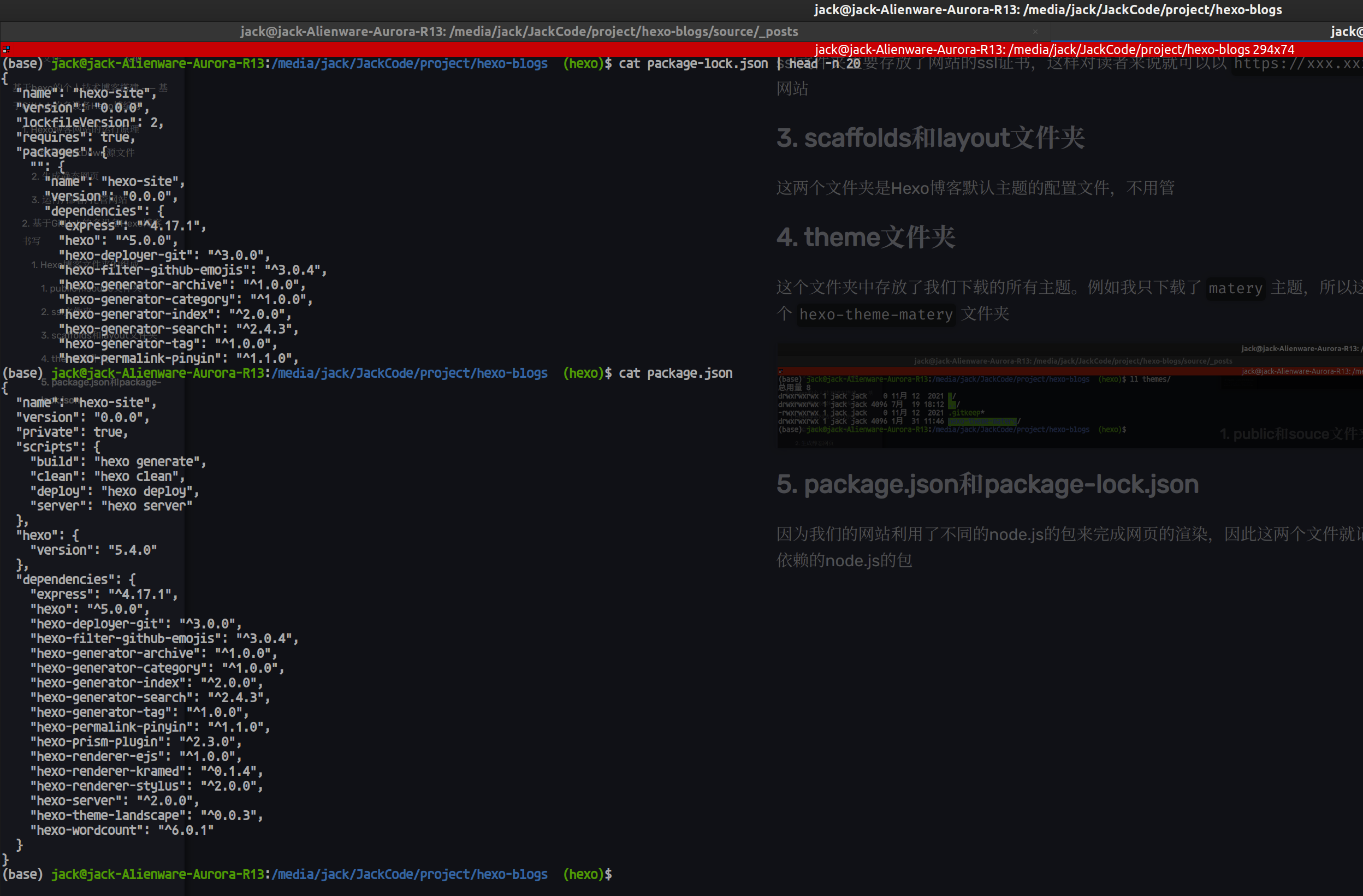The height and width of the screenshot is (896, 1363).
Task: Select the "deploy": "hexo deploy" line
Action: [x=115, y=491]
